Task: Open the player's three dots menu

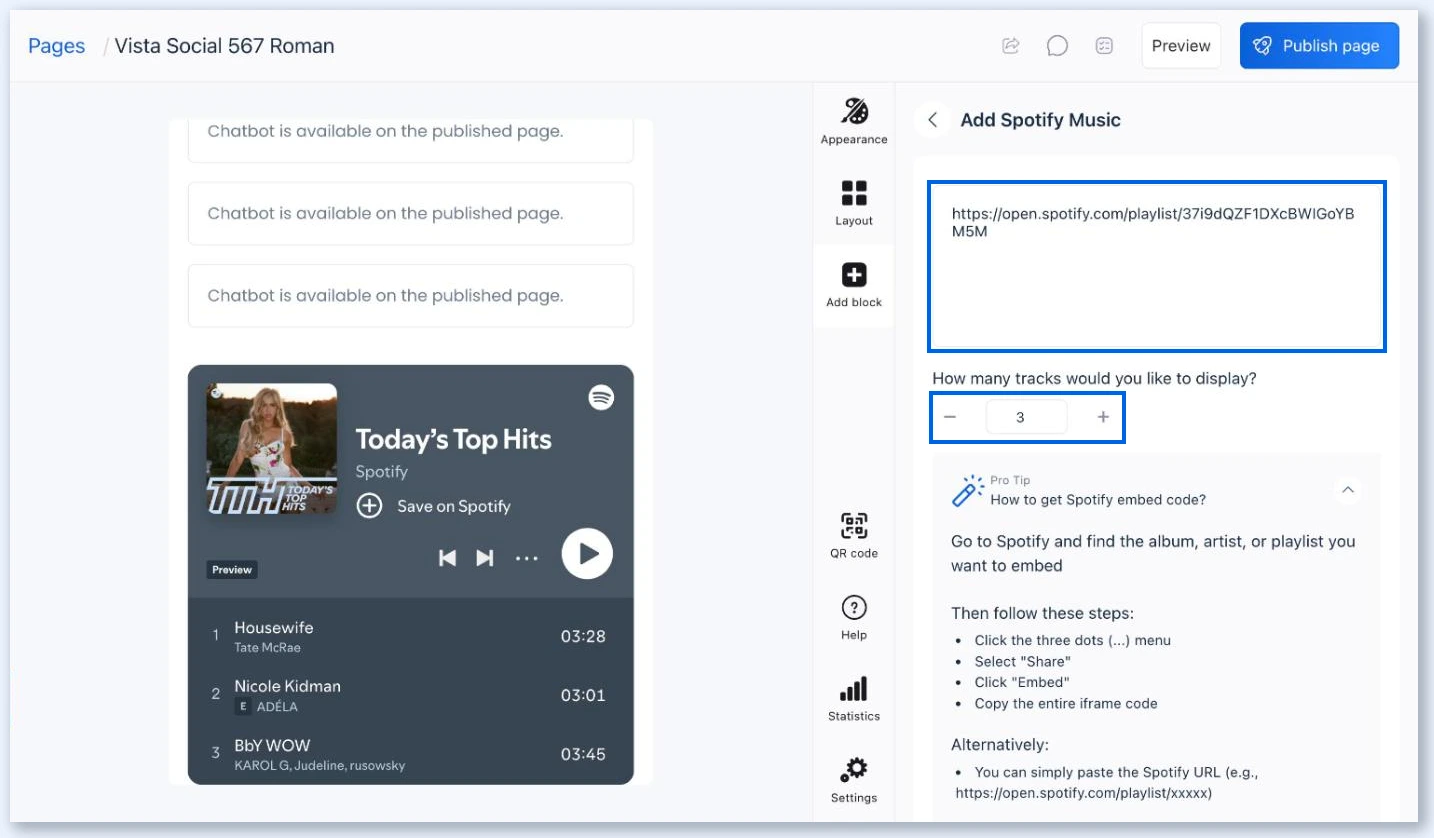Action: pyautogui.click(x=527, y=558)
